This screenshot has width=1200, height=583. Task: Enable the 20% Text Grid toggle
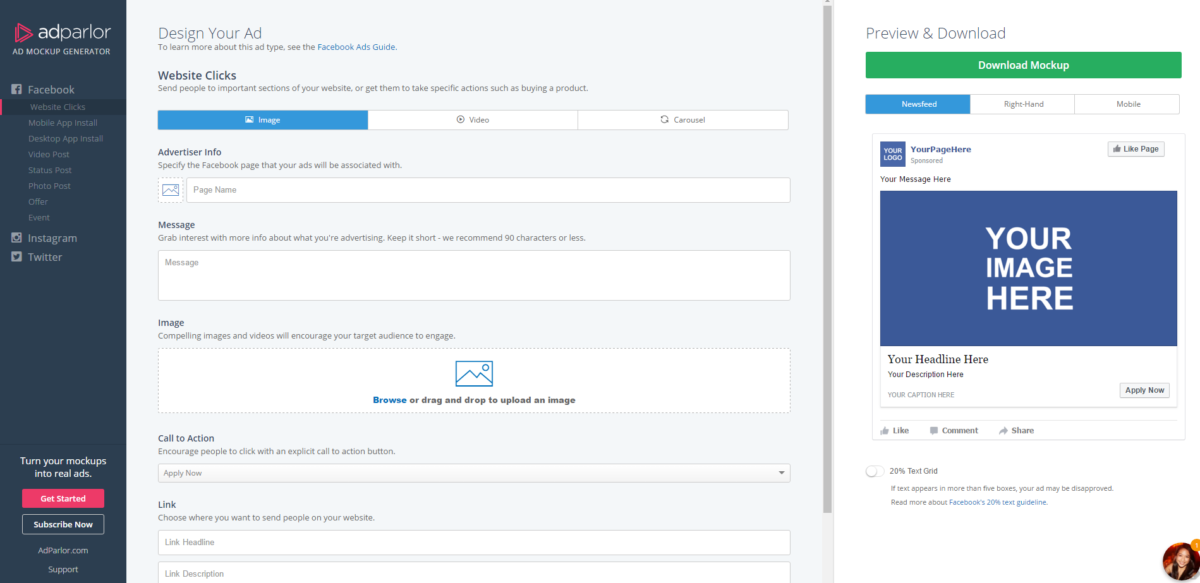click(875, 471)
